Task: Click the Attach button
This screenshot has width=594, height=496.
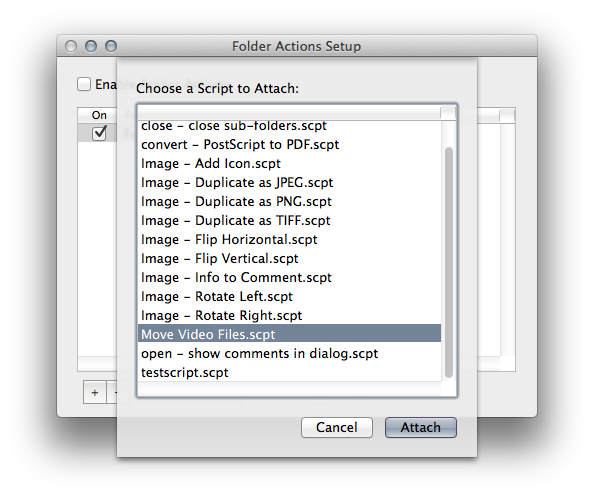Action: coord(421,427)
